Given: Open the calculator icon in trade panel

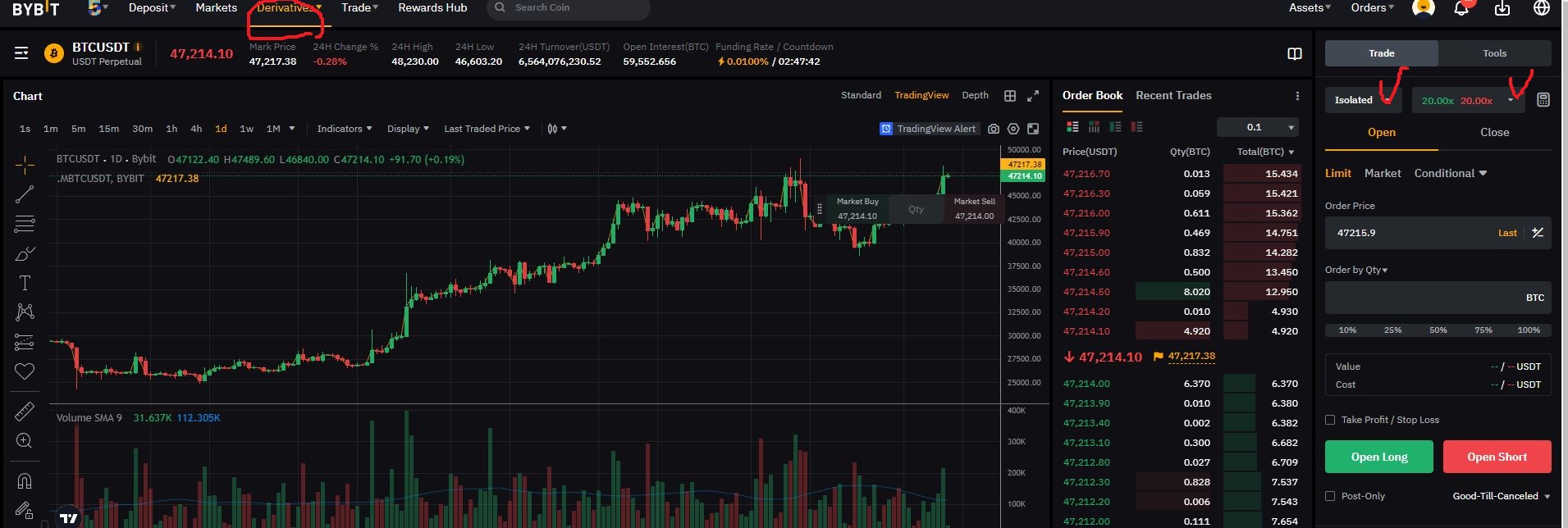Looking at the screenshot, I should [x=1543, y=100].
